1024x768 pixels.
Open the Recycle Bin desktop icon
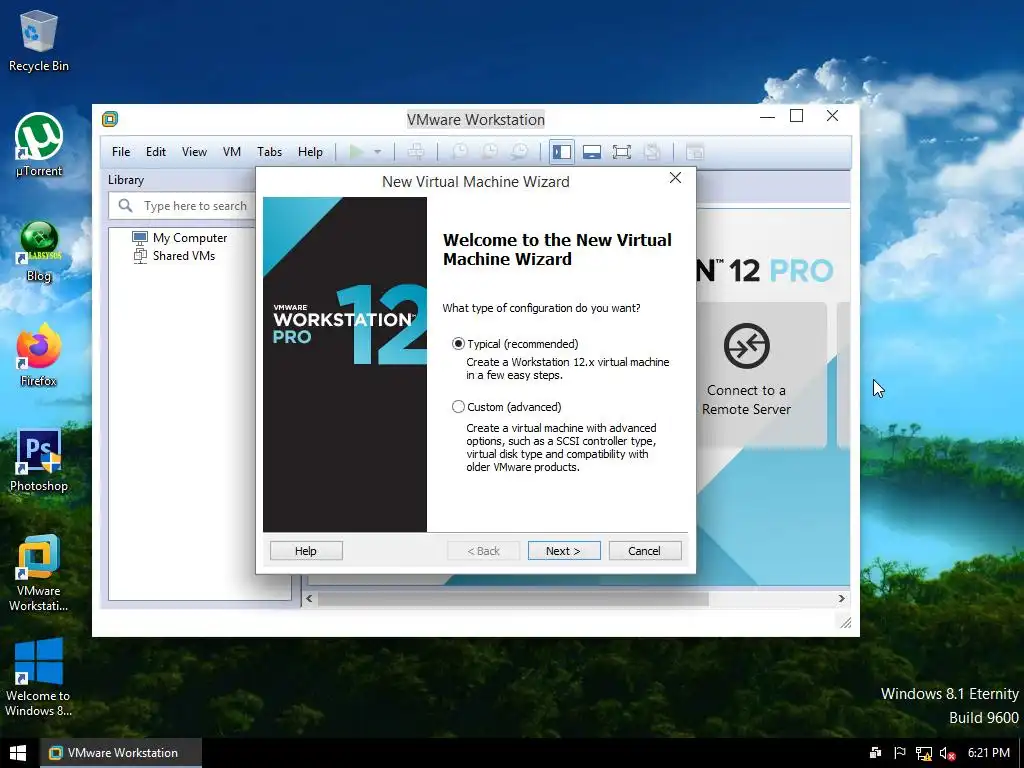[39, 41]
